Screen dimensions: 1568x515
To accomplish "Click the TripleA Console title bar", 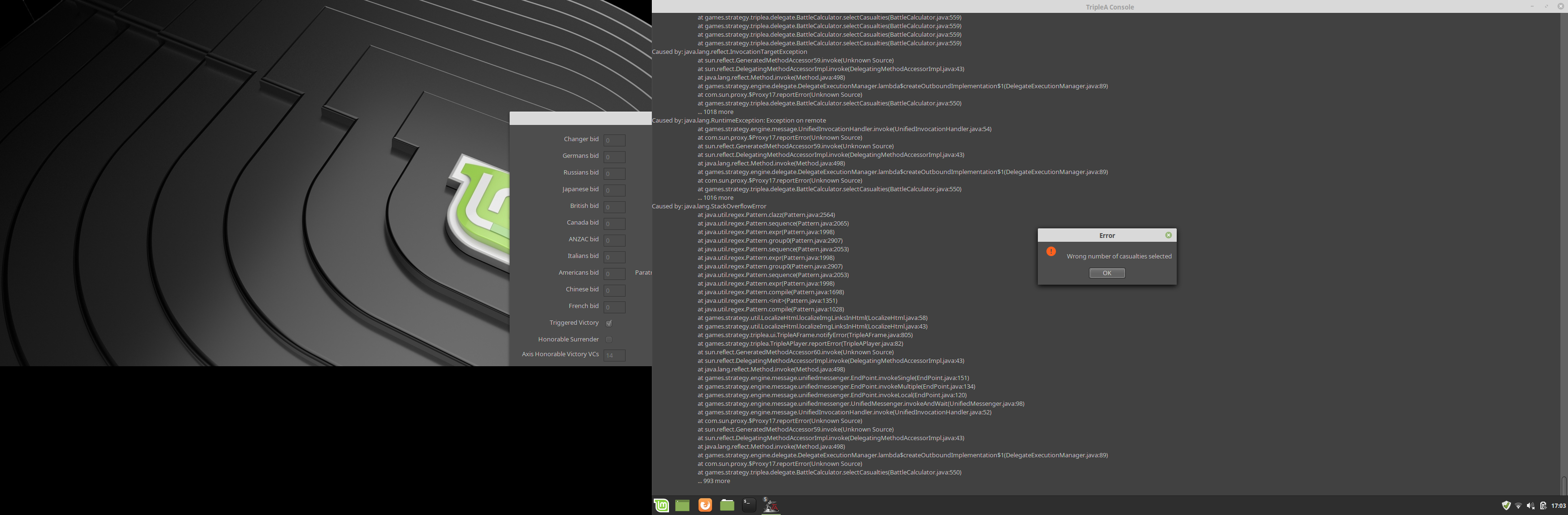I will [x=1109, y=7].
